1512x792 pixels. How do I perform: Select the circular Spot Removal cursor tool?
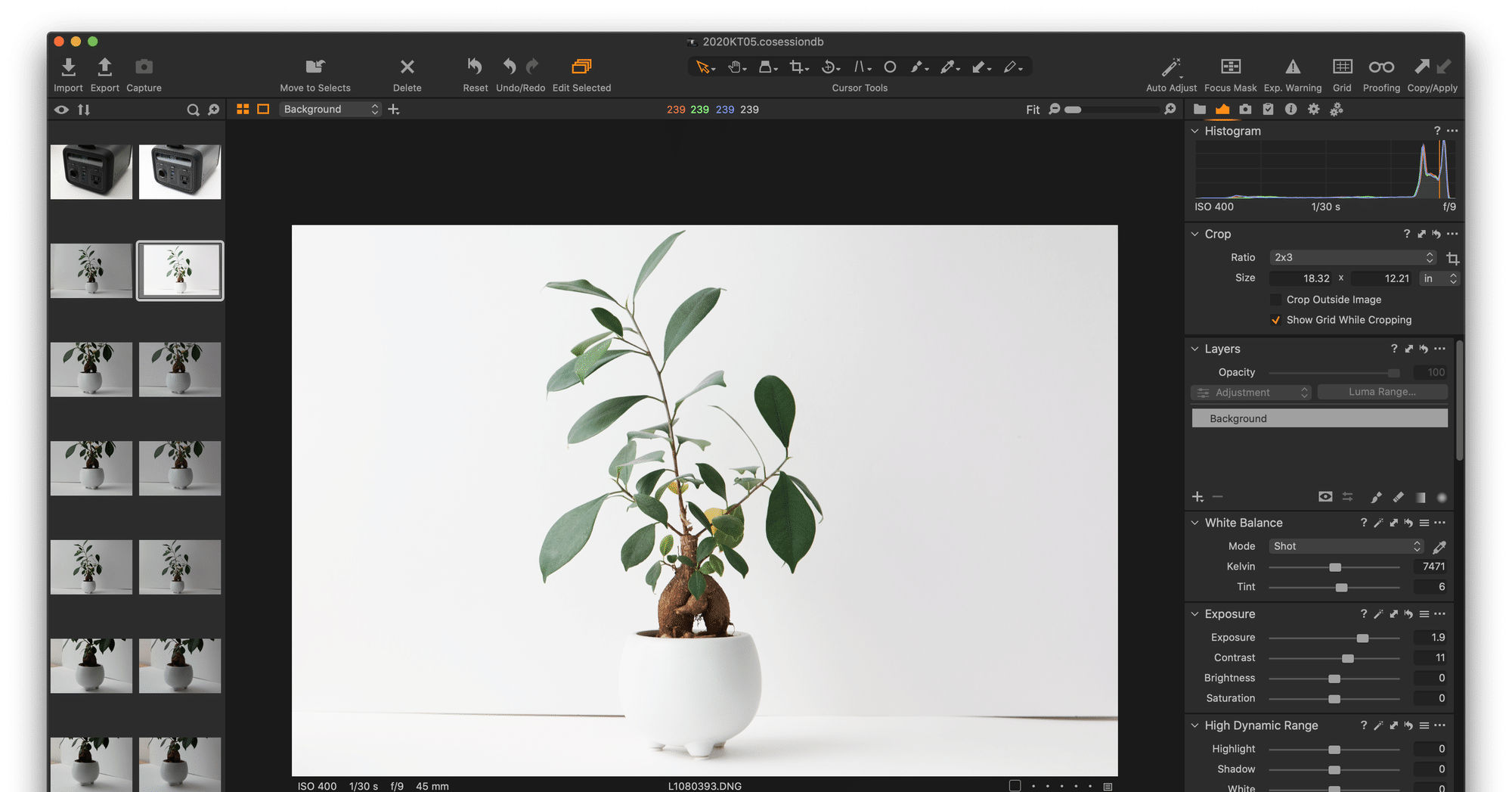[x=890, y=67]
